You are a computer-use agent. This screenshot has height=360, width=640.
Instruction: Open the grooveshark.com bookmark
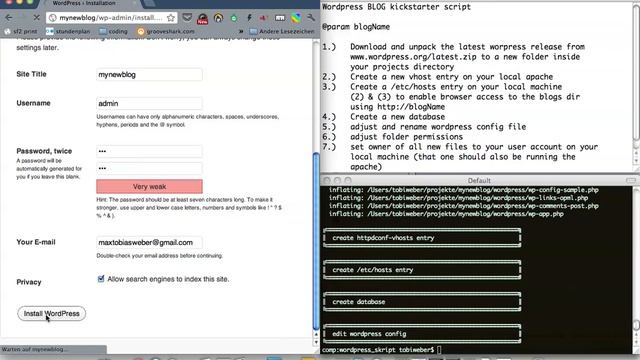[x=166, y=31]
